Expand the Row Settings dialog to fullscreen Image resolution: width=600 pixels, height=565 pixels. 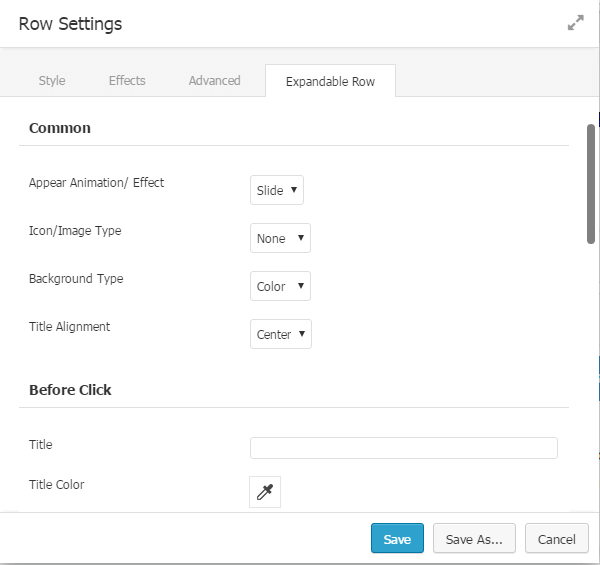point(575,23)
